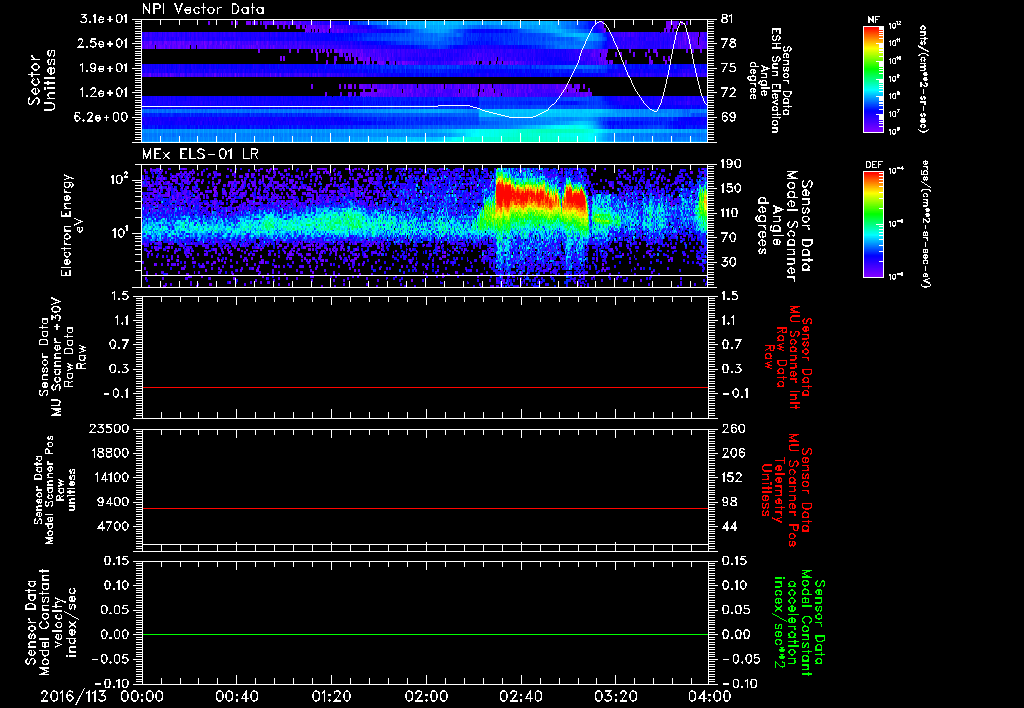Click the red high-flux burst in ELS spectrogram
Viewport: 1024px width, 708px height.
(x=528, y=195)
